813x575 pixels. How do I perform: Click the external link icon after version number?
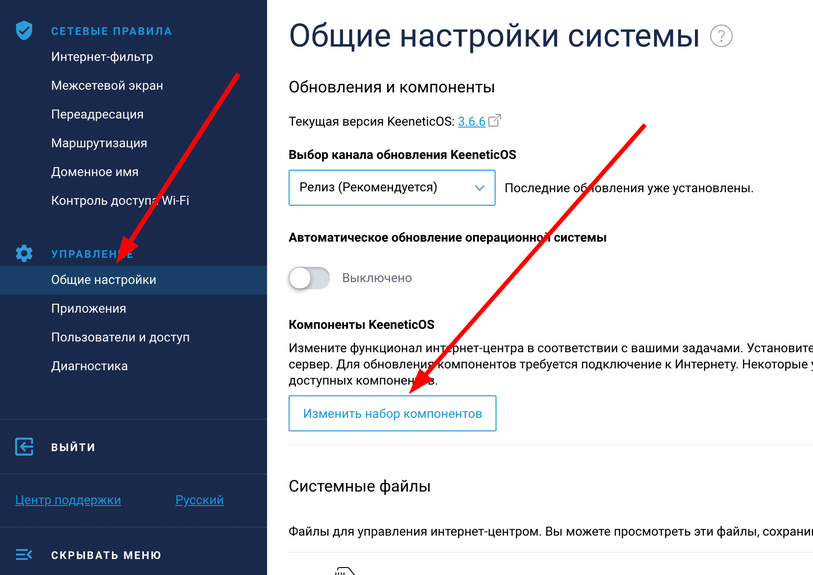(494, 121)
